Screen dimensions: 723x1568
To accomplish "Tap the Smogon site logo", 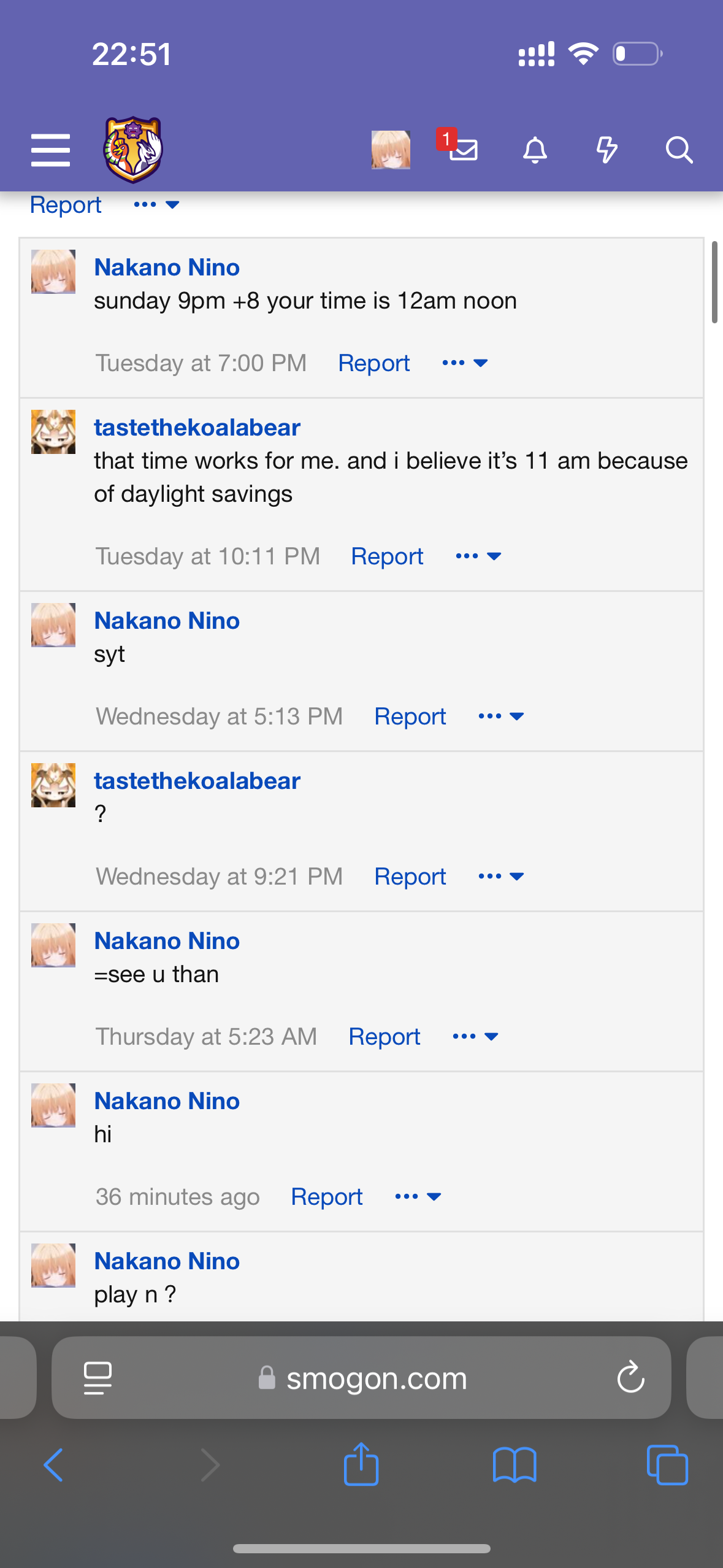I will (x=132, y=150).
